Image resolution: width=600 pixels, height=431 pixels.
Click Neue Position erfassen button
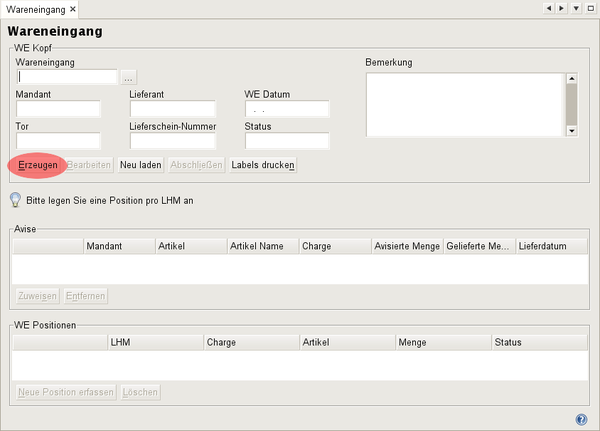(66, 392)
